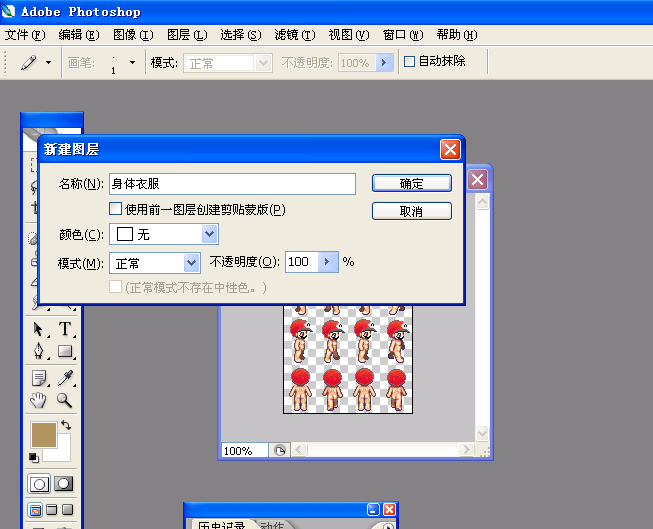Open the History palette menu arrow

[388, 526]
